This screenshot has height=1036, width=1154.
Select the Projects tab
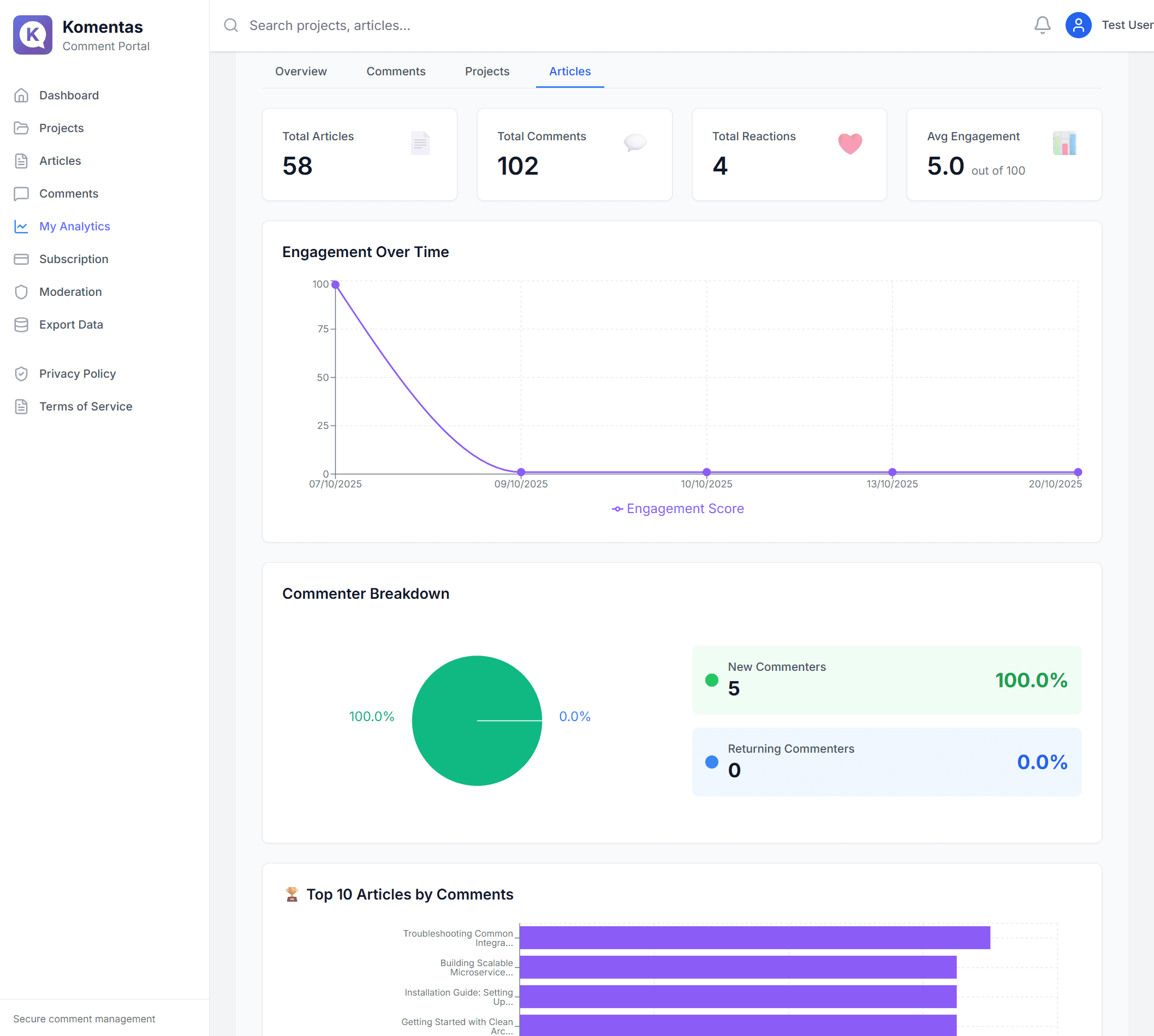tap(487, 71)
